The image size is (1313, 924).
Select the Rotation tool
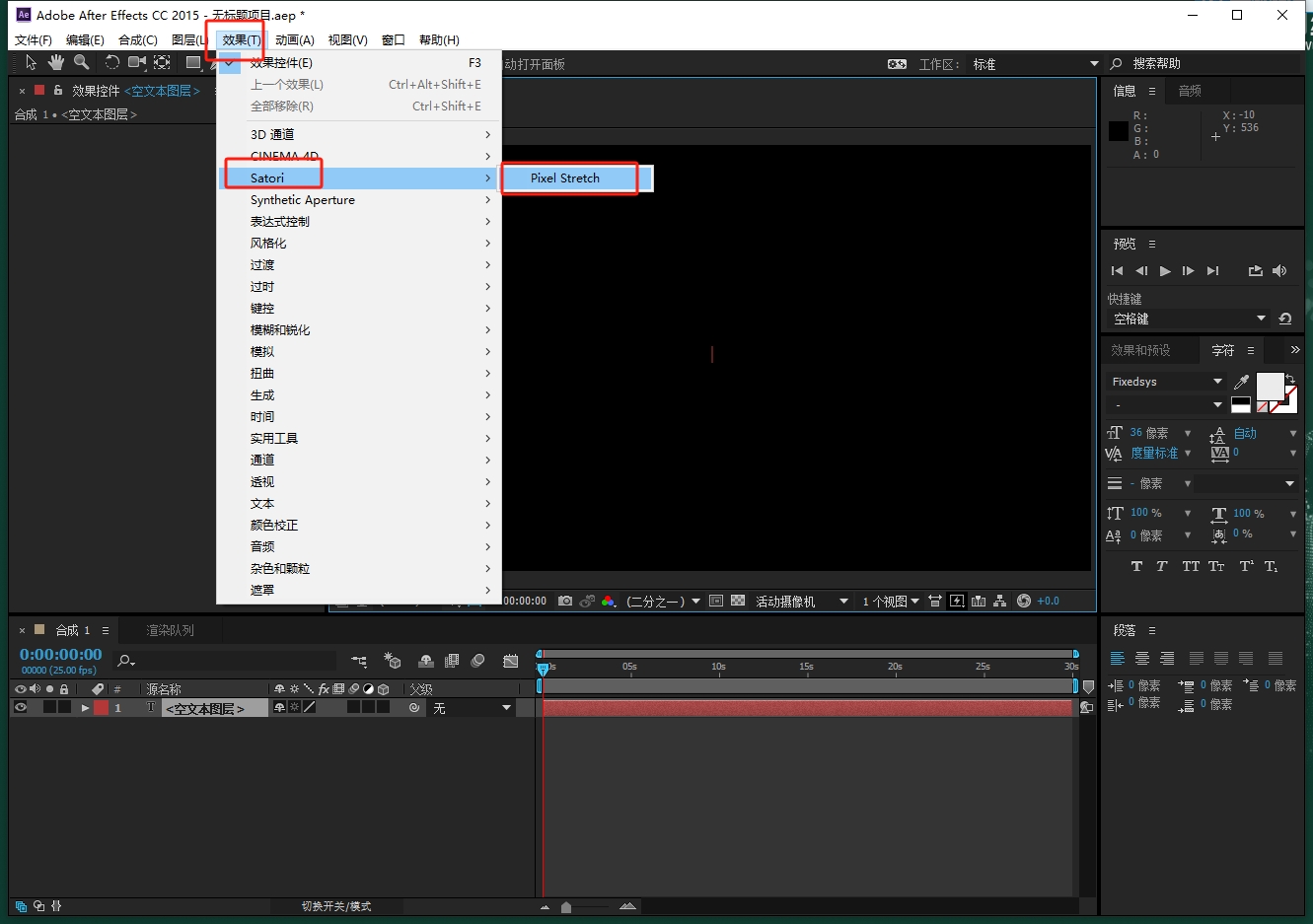click(x=111, y=63)
